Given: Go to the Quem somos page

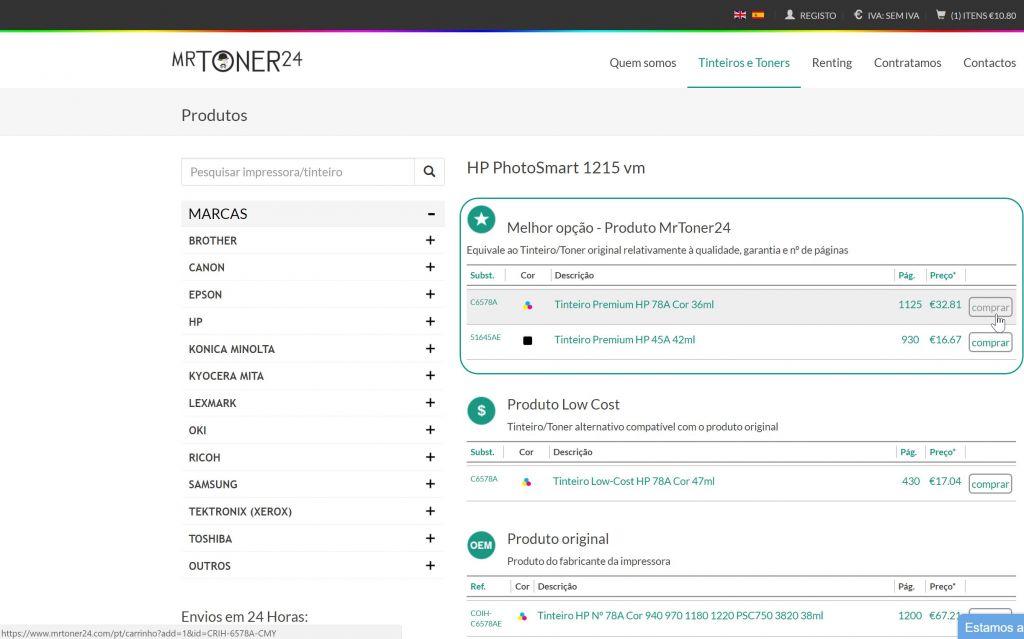Looking at the screenshot, I should tap(642, 62).
